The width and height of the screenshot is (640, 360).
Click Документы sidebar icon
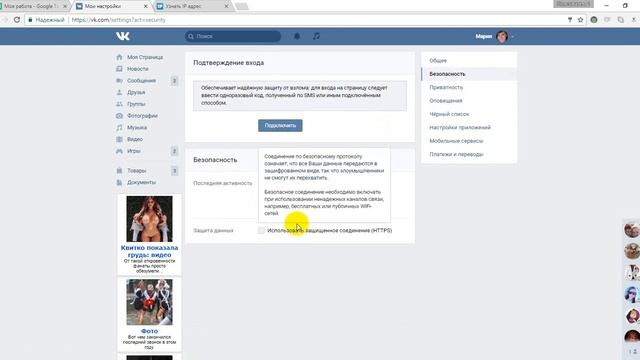pos(119,182)
